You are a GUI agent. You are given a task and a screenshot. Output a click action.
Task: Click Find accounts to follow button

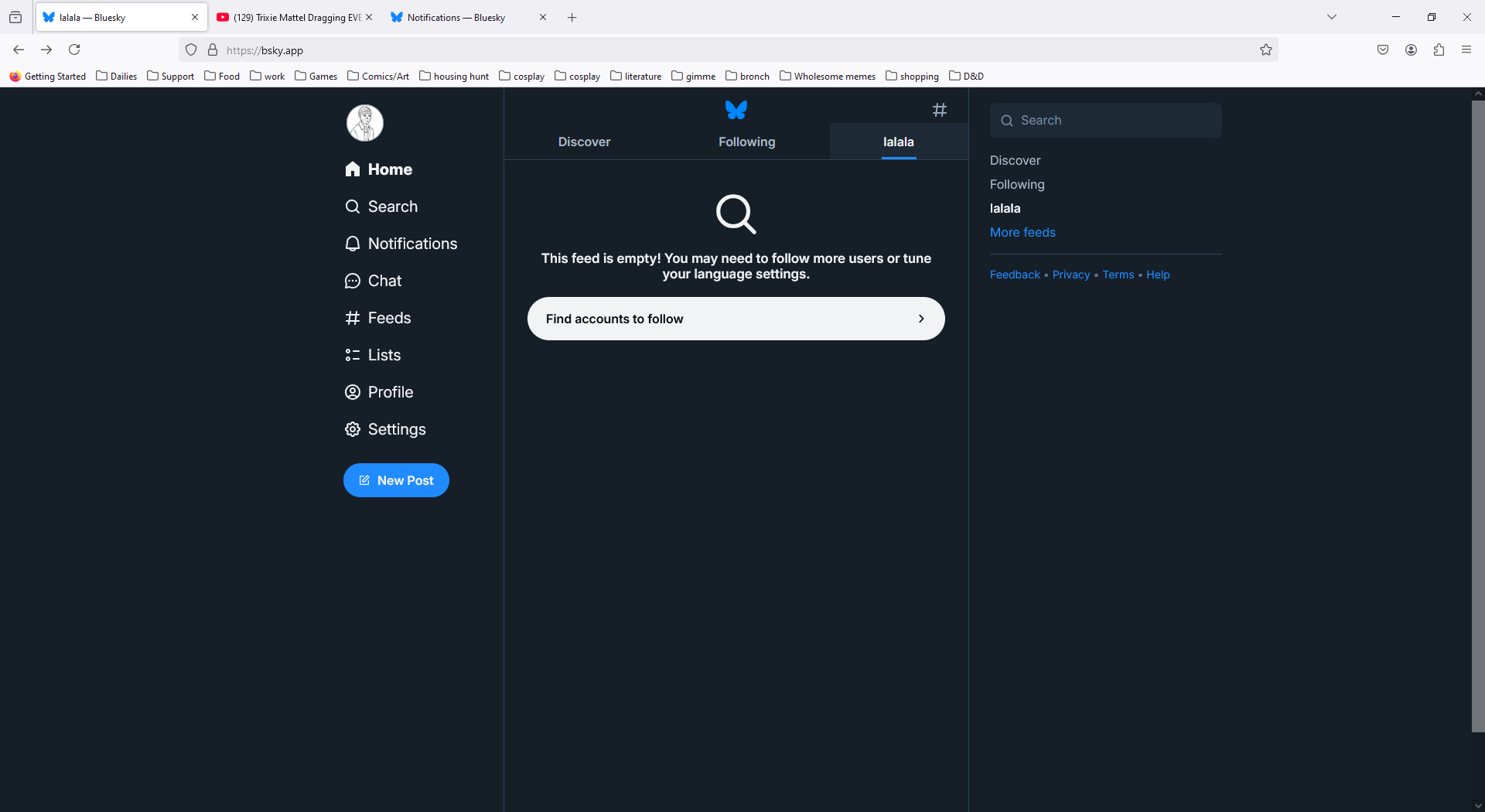tap(736, 319)
